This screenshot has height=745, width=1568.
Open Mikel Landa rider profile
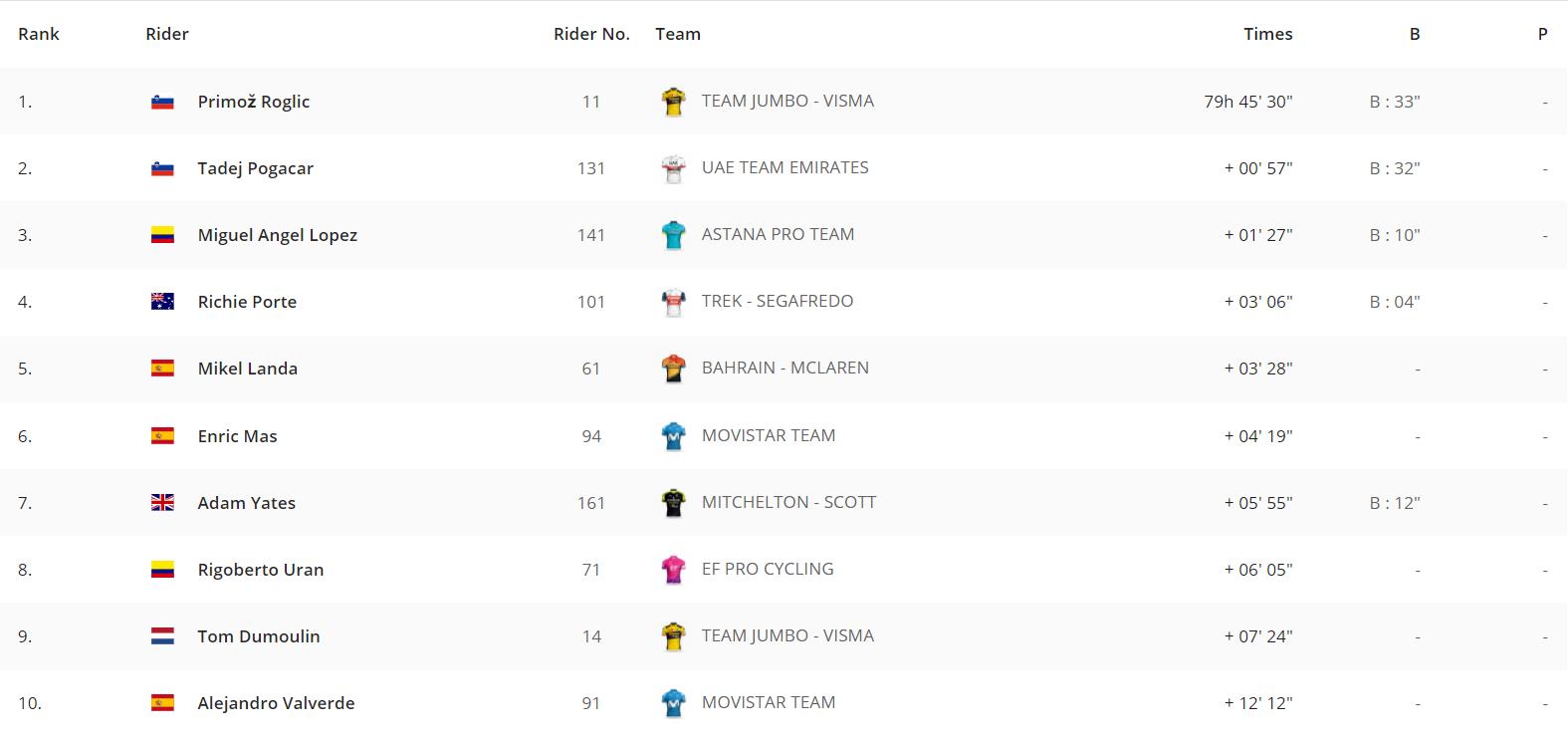click(x=247, y=369)
